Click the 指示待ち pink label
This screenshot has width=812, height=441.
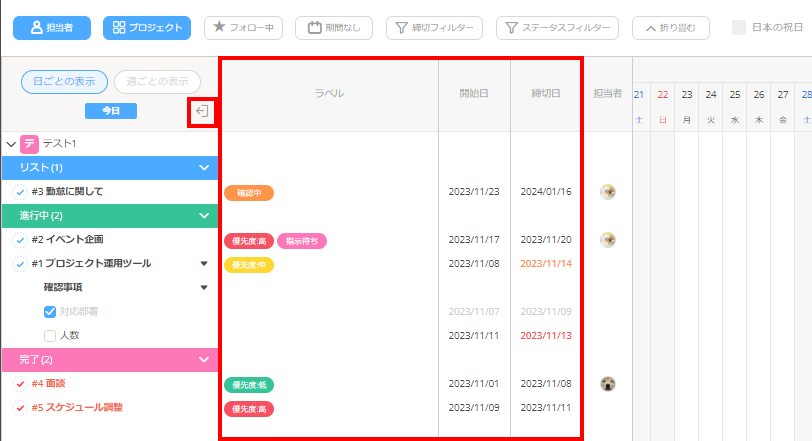(x=302, y=241)
